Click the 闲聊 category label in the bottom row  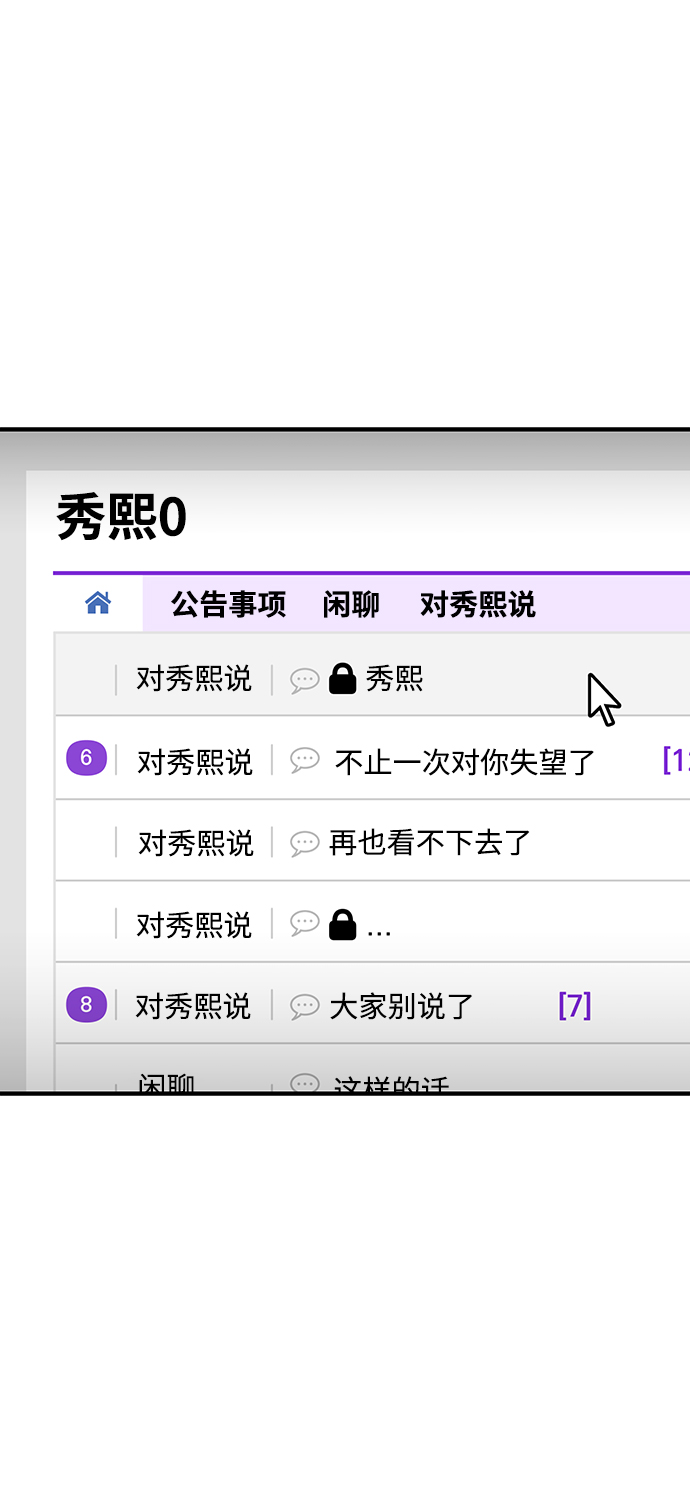click(167, 1084)
